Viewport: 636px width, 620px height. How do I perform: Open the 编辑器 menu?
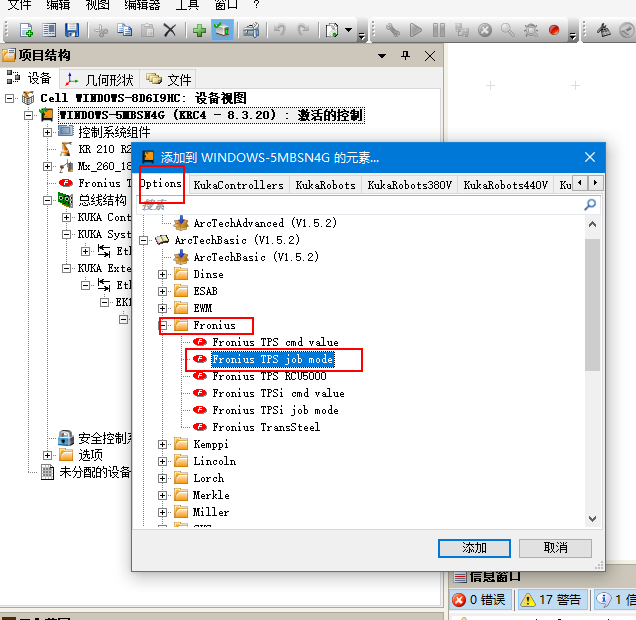coord(142,5)
